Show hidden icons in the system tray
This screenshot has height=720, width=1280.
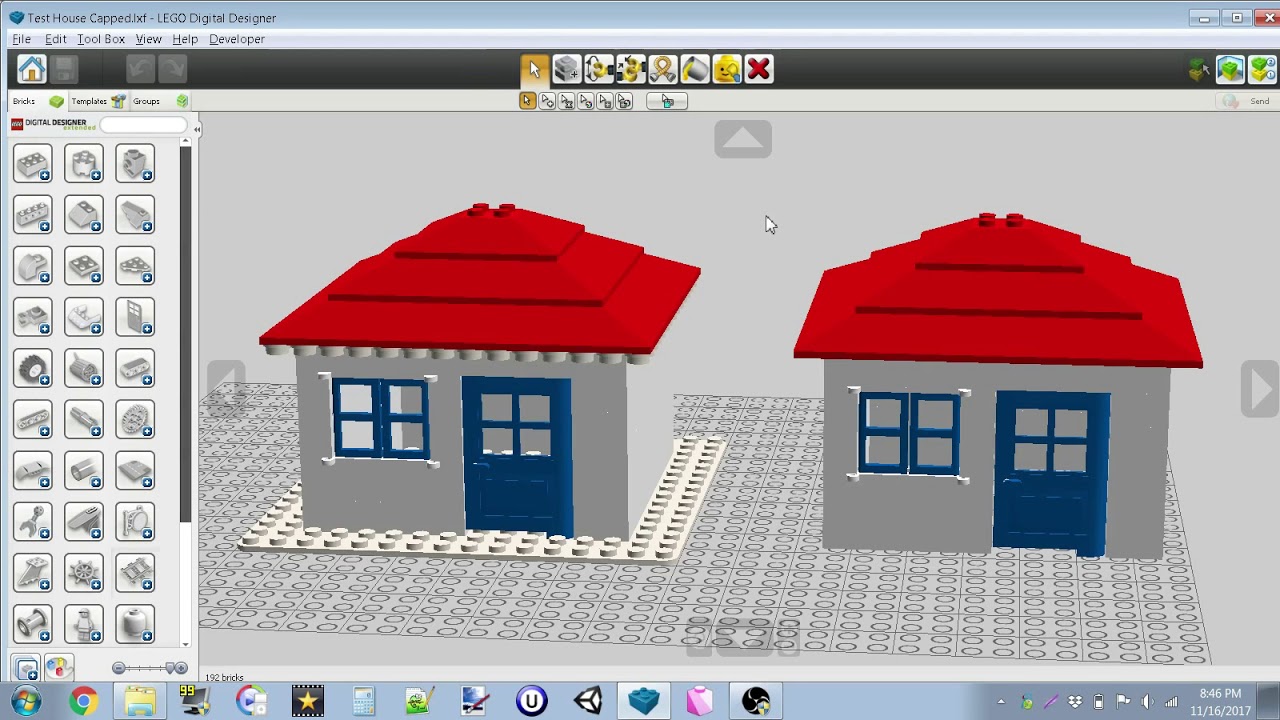[1001, 701]
